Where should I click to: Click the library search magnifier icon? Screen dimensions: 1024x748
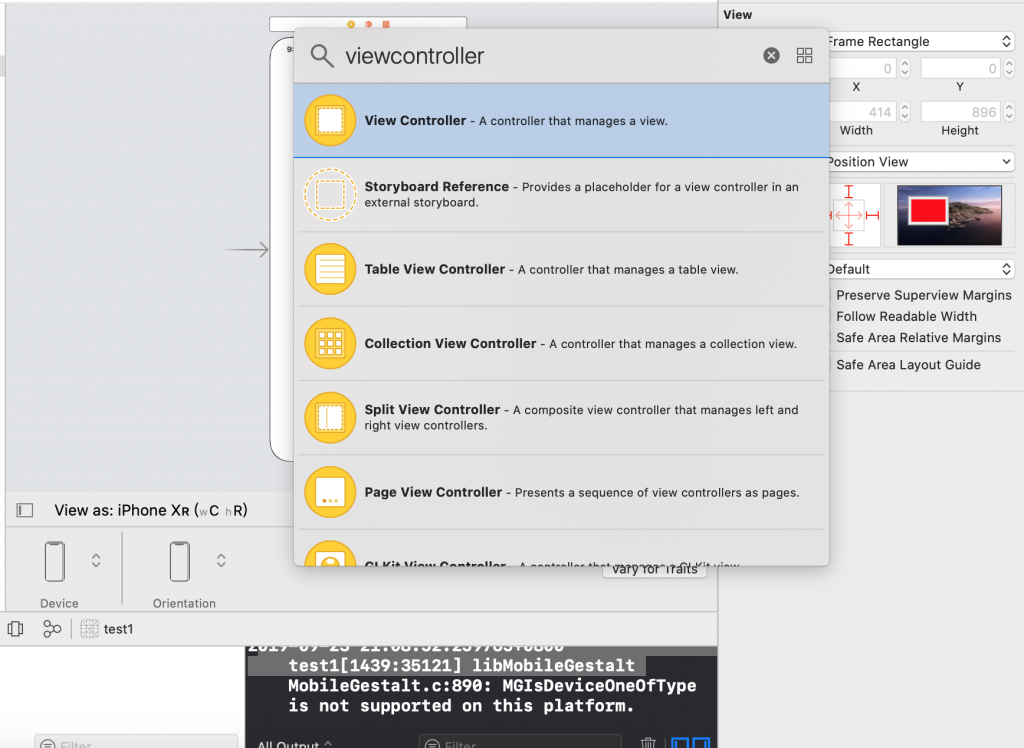(x=322, y=56)
